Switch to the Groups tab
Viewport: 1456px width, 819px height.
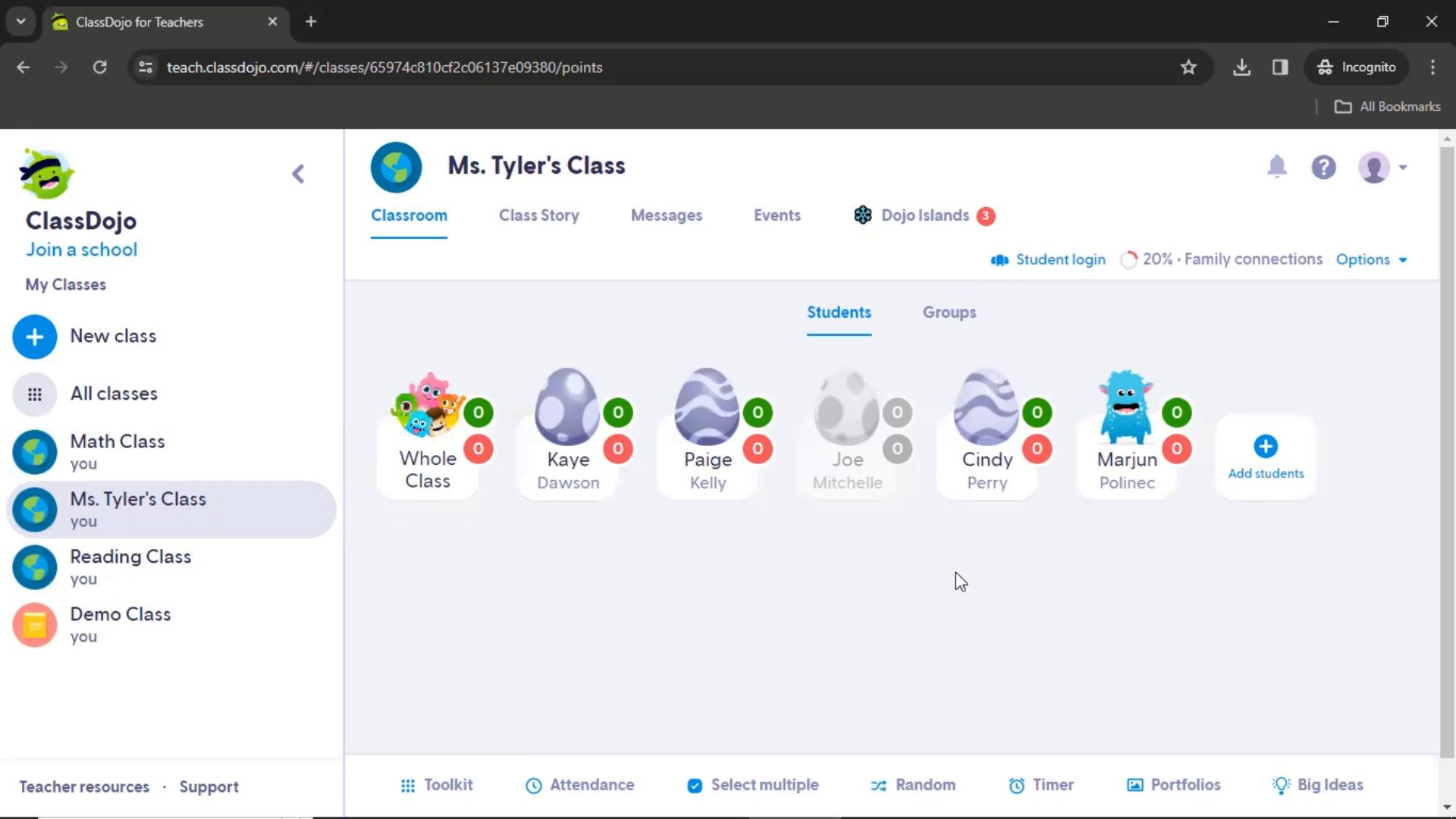pyautogui.click(x=948, y=312)
